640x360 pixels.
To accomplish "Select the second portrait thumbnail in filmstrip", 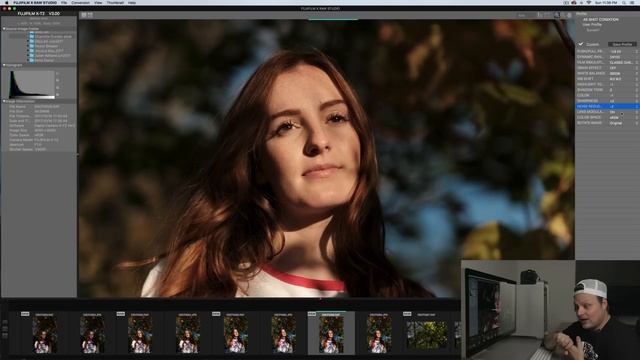I will pyautogui.click(x=93, y=336).
